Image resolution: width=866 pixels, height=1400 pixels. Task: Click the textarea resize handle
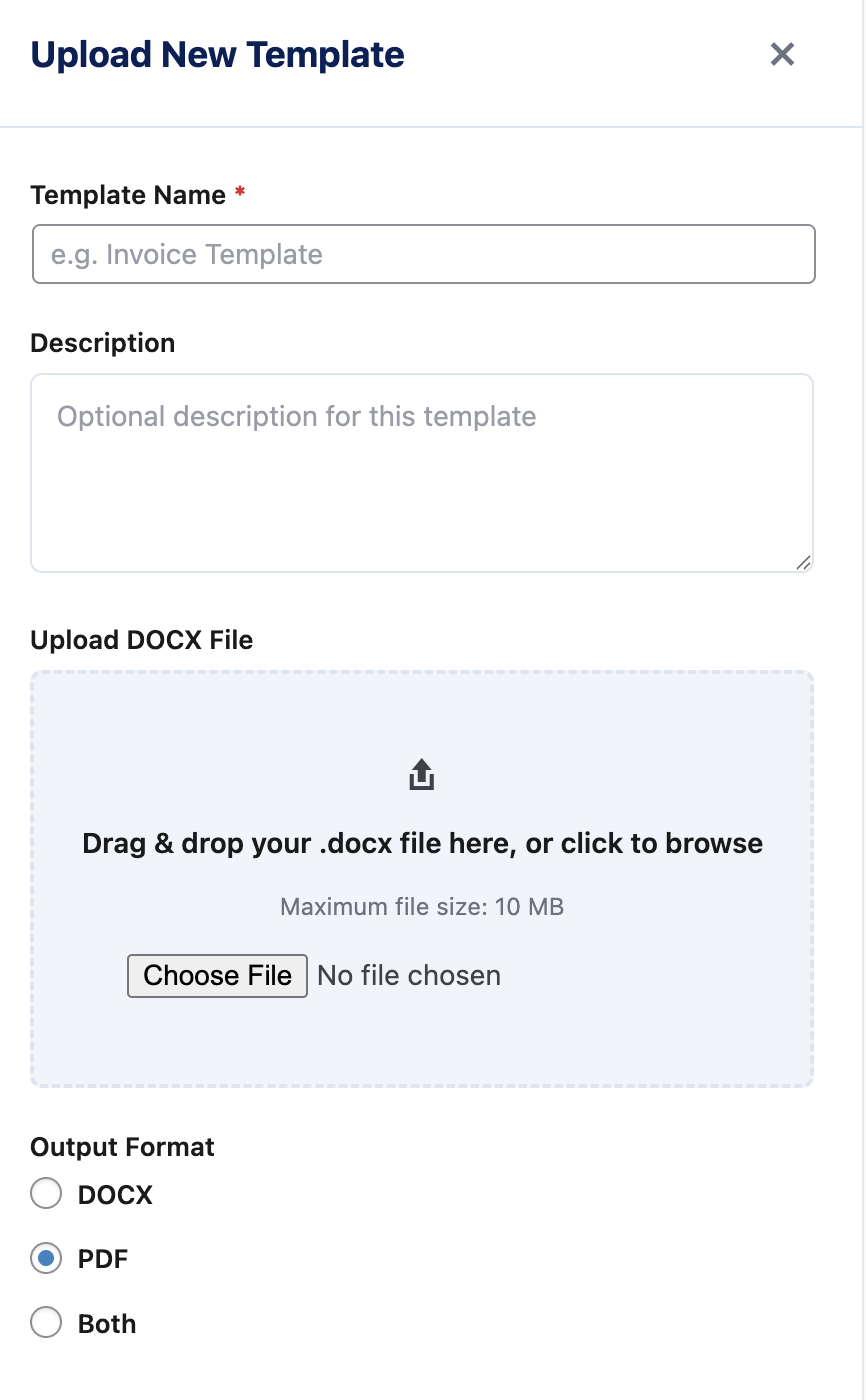[804, 564]
